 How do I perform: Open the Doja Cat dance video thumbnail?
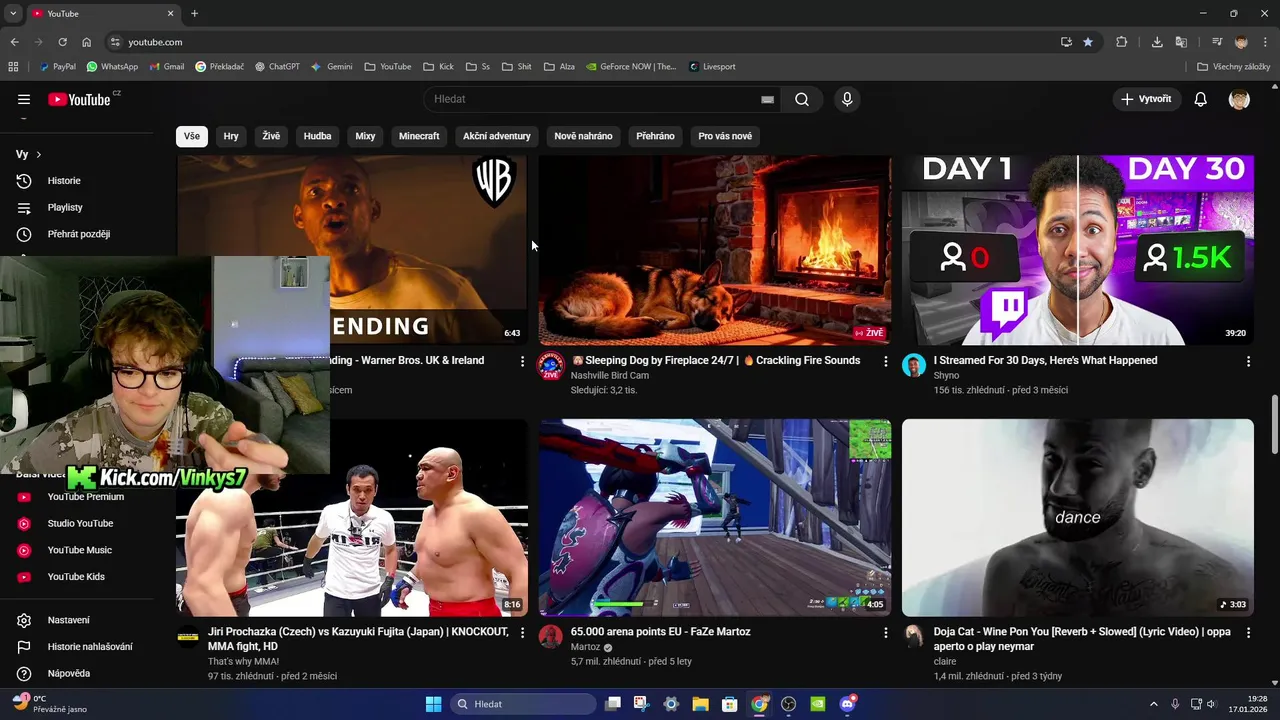pyautogui.click(x=1078, y=517)
